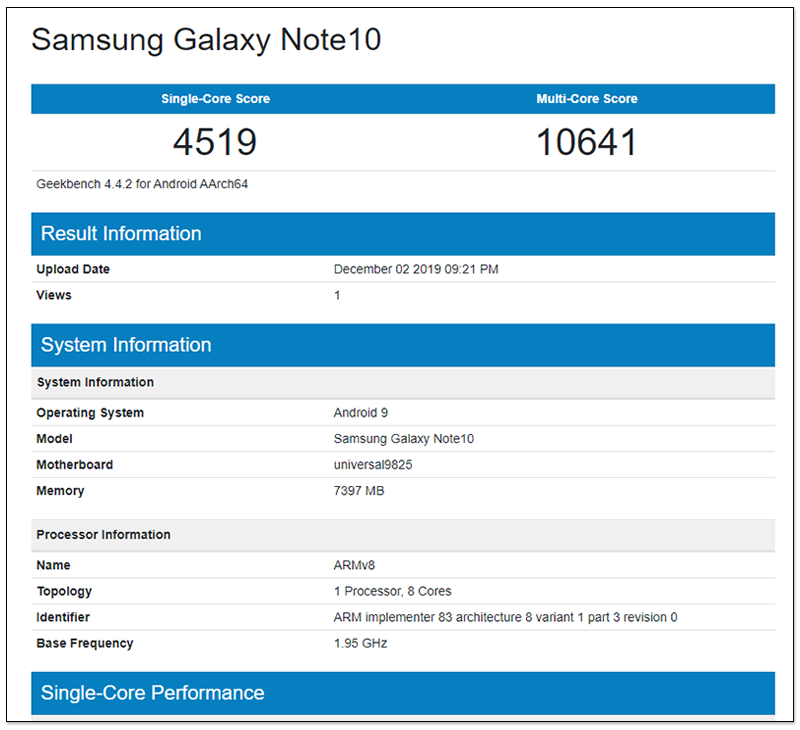Click the Geekbench 4.4.2 for Android text
The height and width of the screenshot is (730, 800).
click(142, 184)
